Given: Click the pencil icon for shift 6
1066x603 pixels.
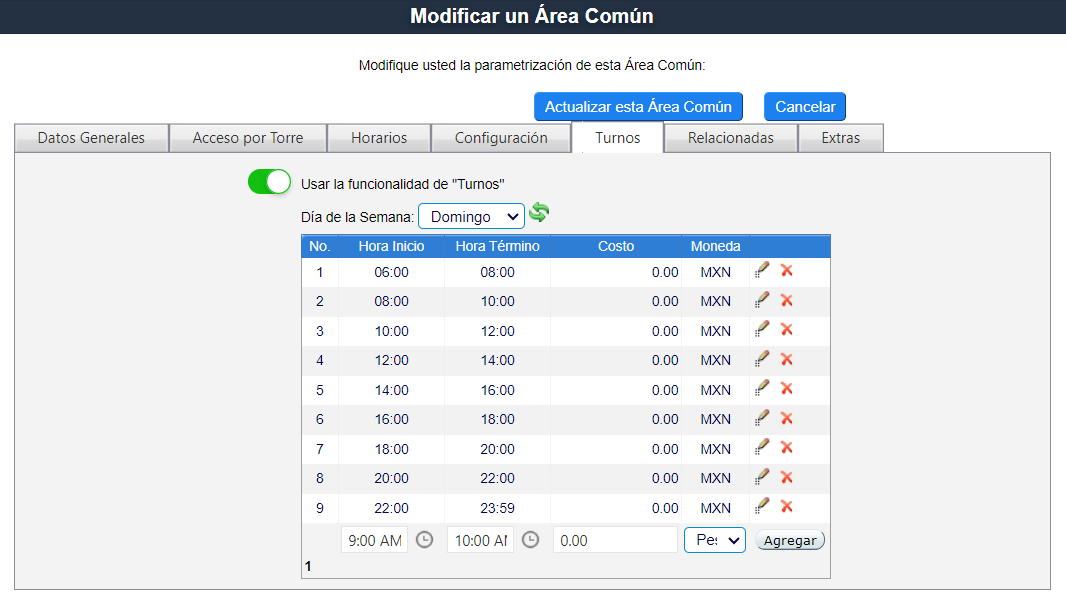Looking at the screenshot, I should click(x=762, y=418).
